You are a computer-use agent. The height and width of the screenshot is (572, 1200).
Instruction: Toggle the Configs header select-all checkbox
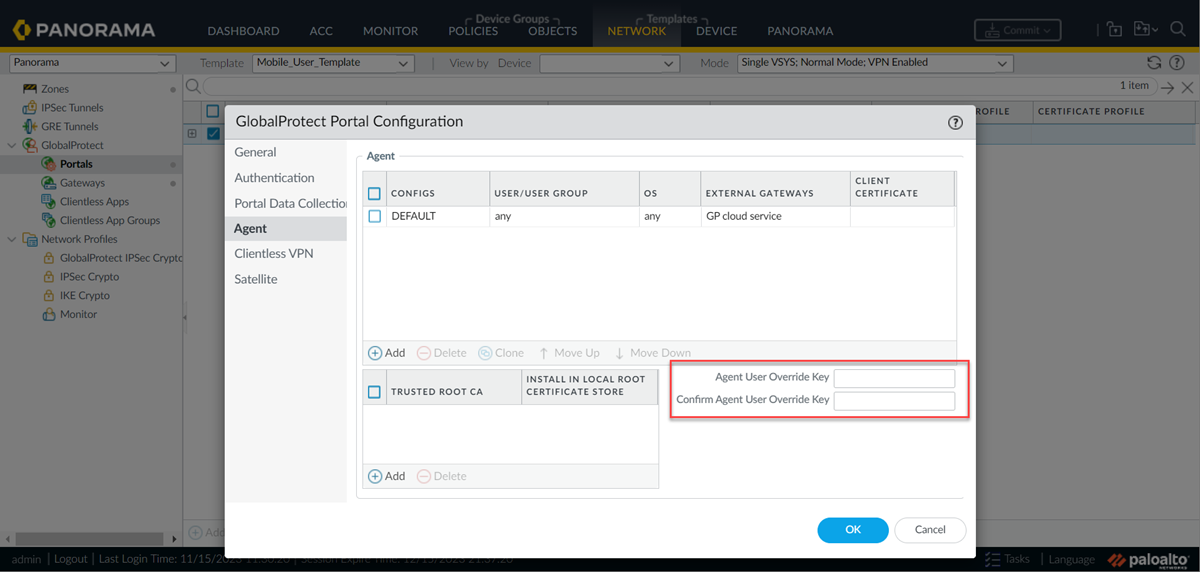point(375,193)
